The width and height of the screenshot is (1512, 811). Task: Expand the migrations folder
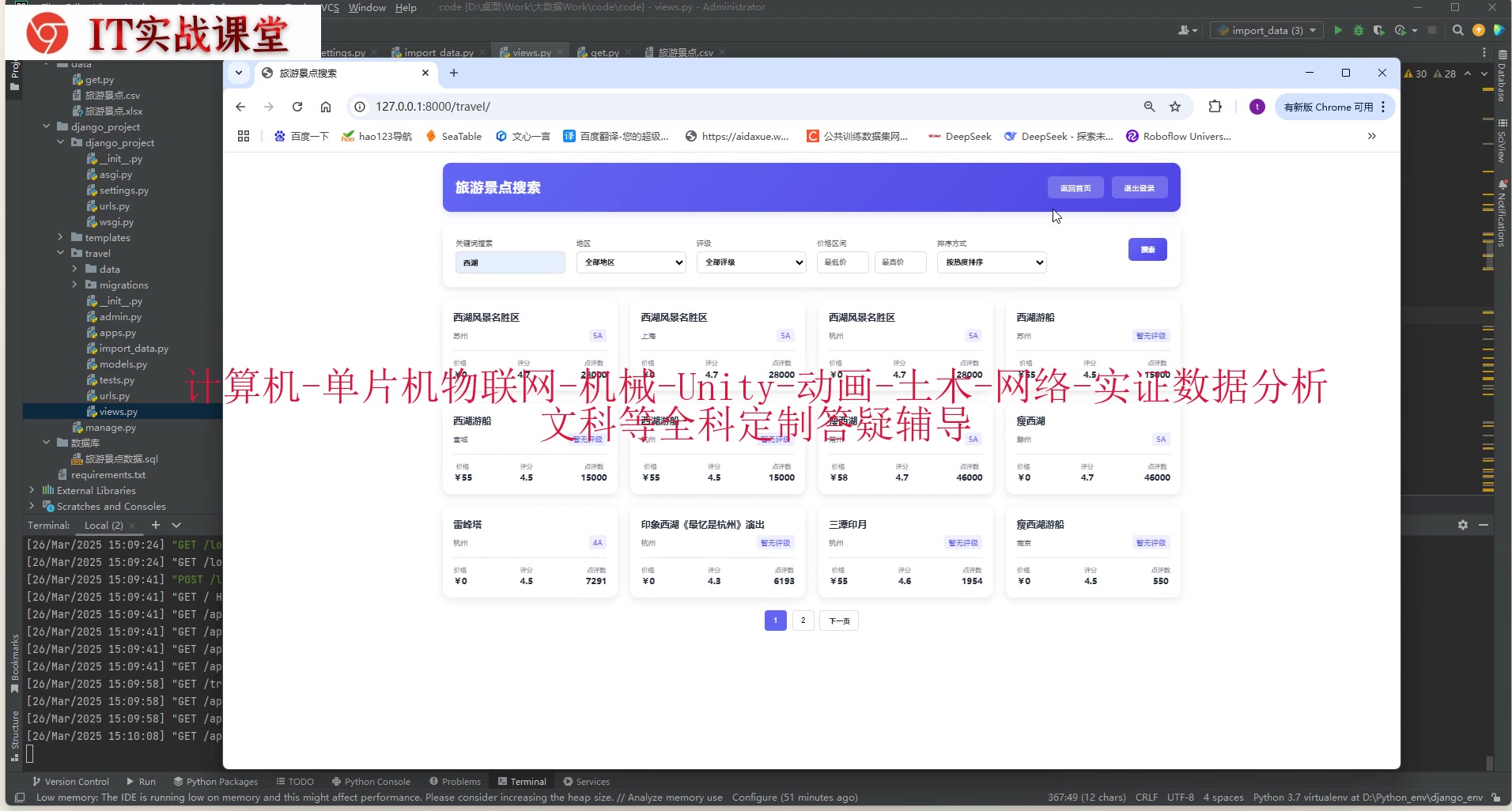[x=75, y=285]
